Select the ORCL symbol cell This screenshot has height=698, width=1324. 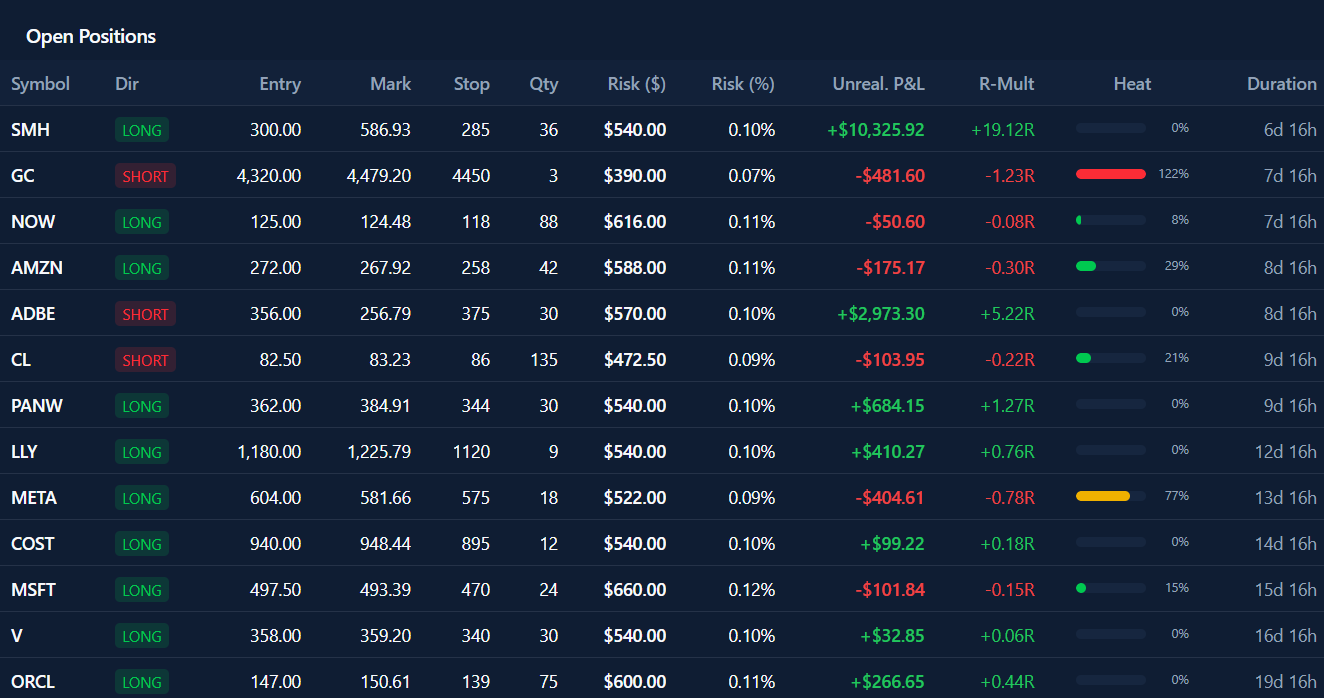[33, 682]
